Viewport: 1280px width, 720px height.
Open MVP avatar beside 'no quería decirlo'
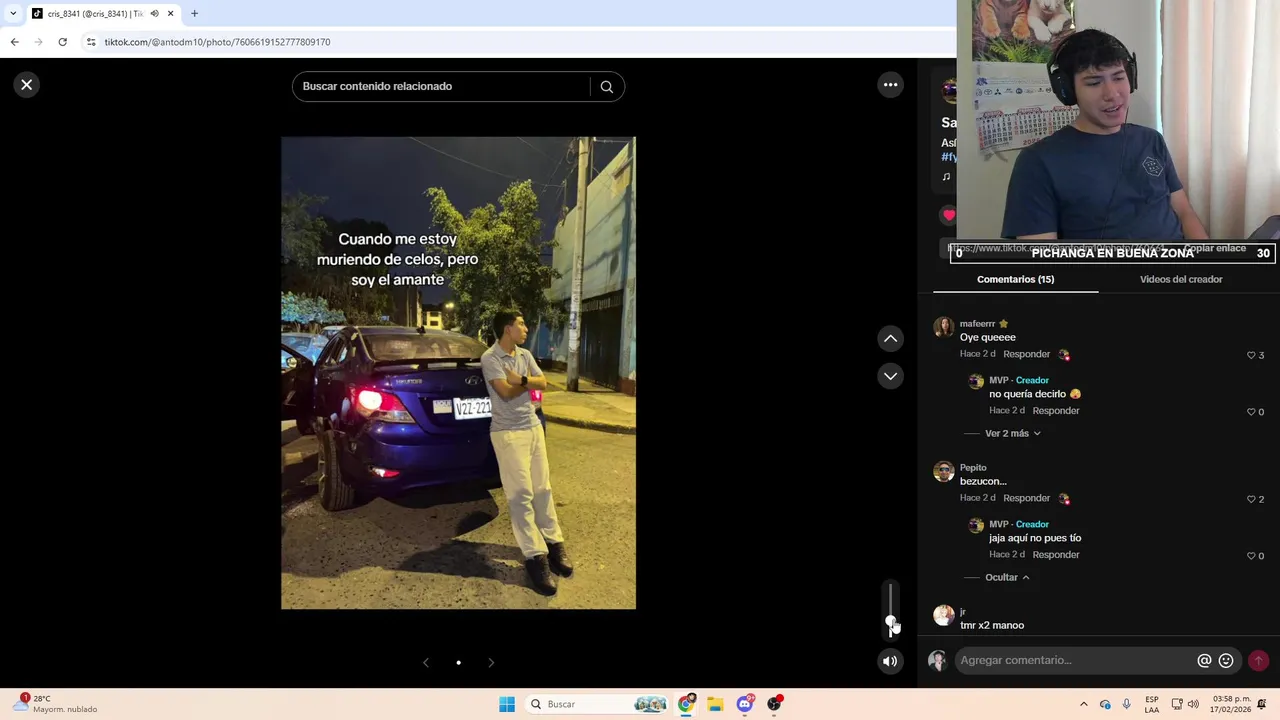pos(976,381)
